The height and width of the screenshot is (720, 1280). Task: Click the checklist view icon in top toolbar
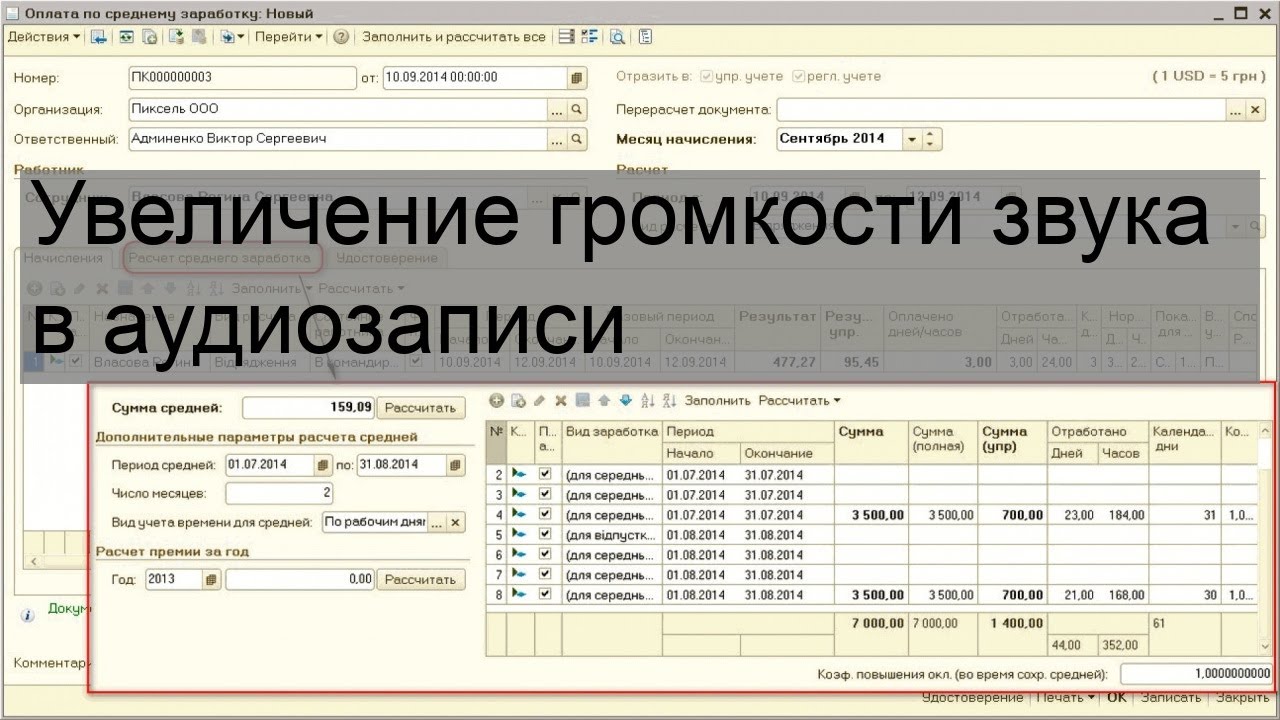pos(589,37)
